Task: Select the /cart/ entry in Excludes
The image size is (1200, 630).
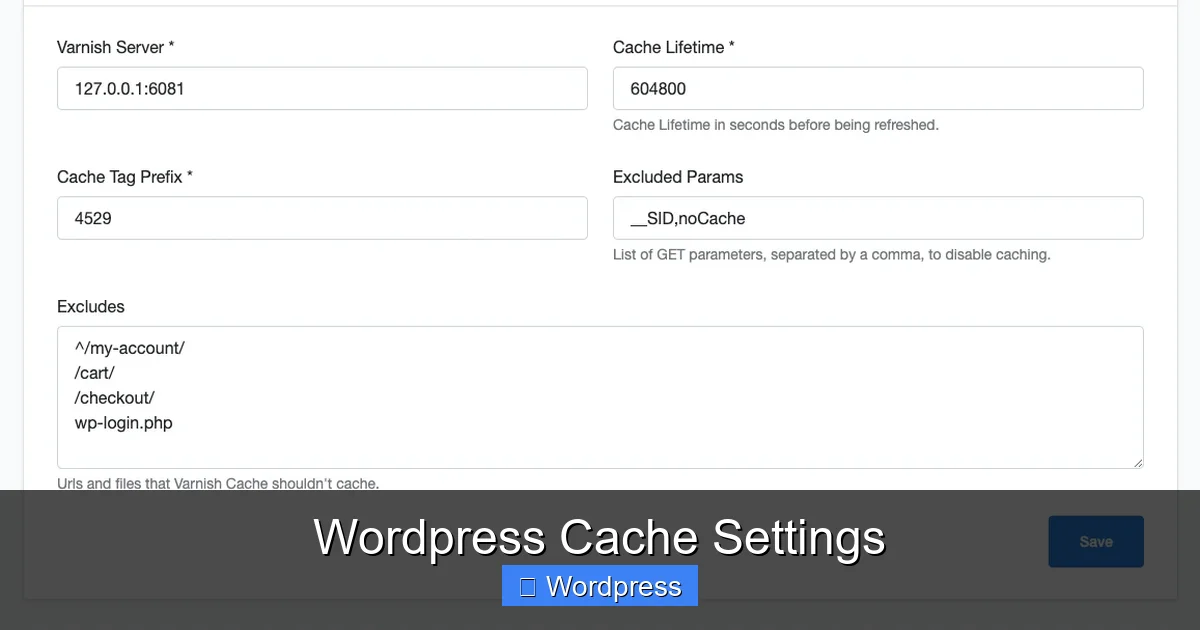Action: [95, 373]
